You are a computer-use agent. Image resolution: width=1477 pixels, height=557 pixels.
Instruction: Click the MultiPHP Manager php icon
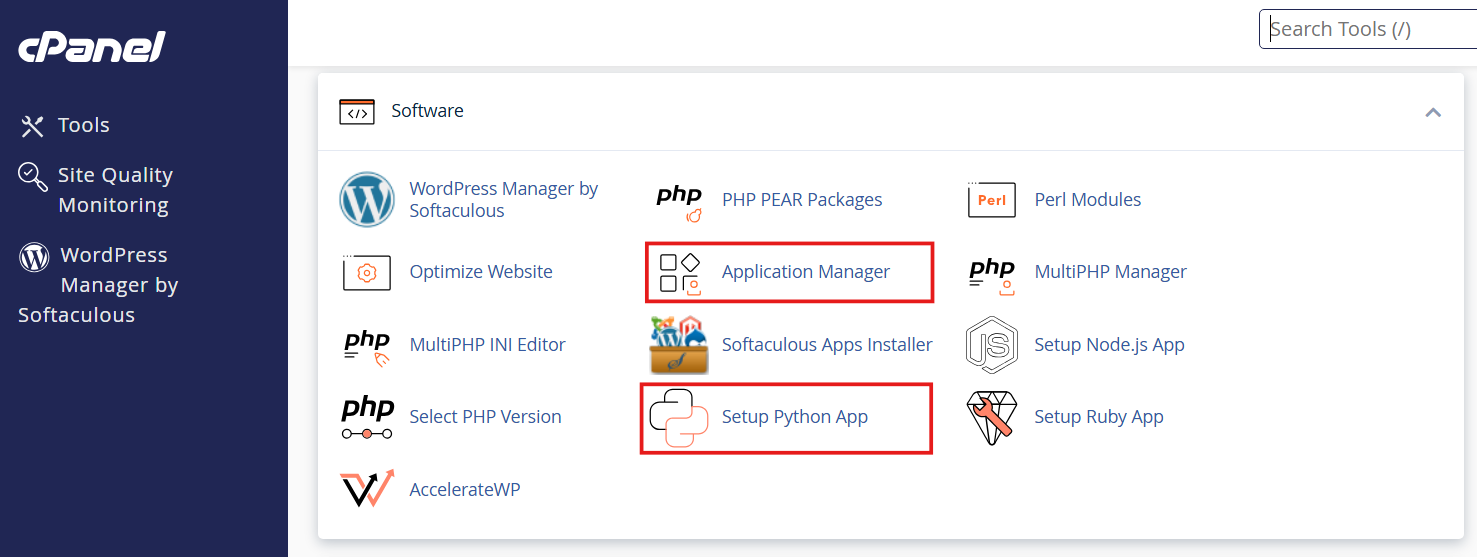(992, 275)
